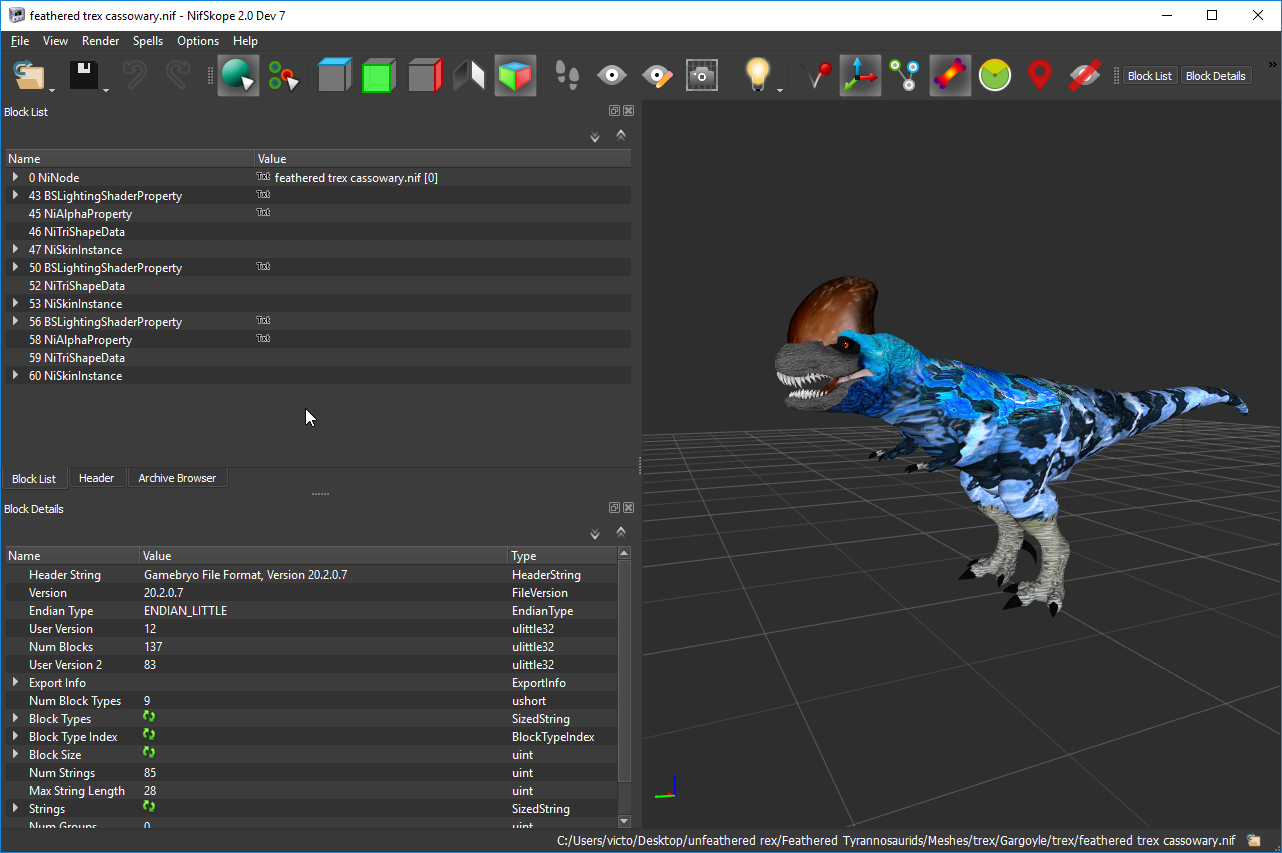Viewport: 1282px width, 853px height.
Task: Open the Spells menu
Action: point(148,41)
